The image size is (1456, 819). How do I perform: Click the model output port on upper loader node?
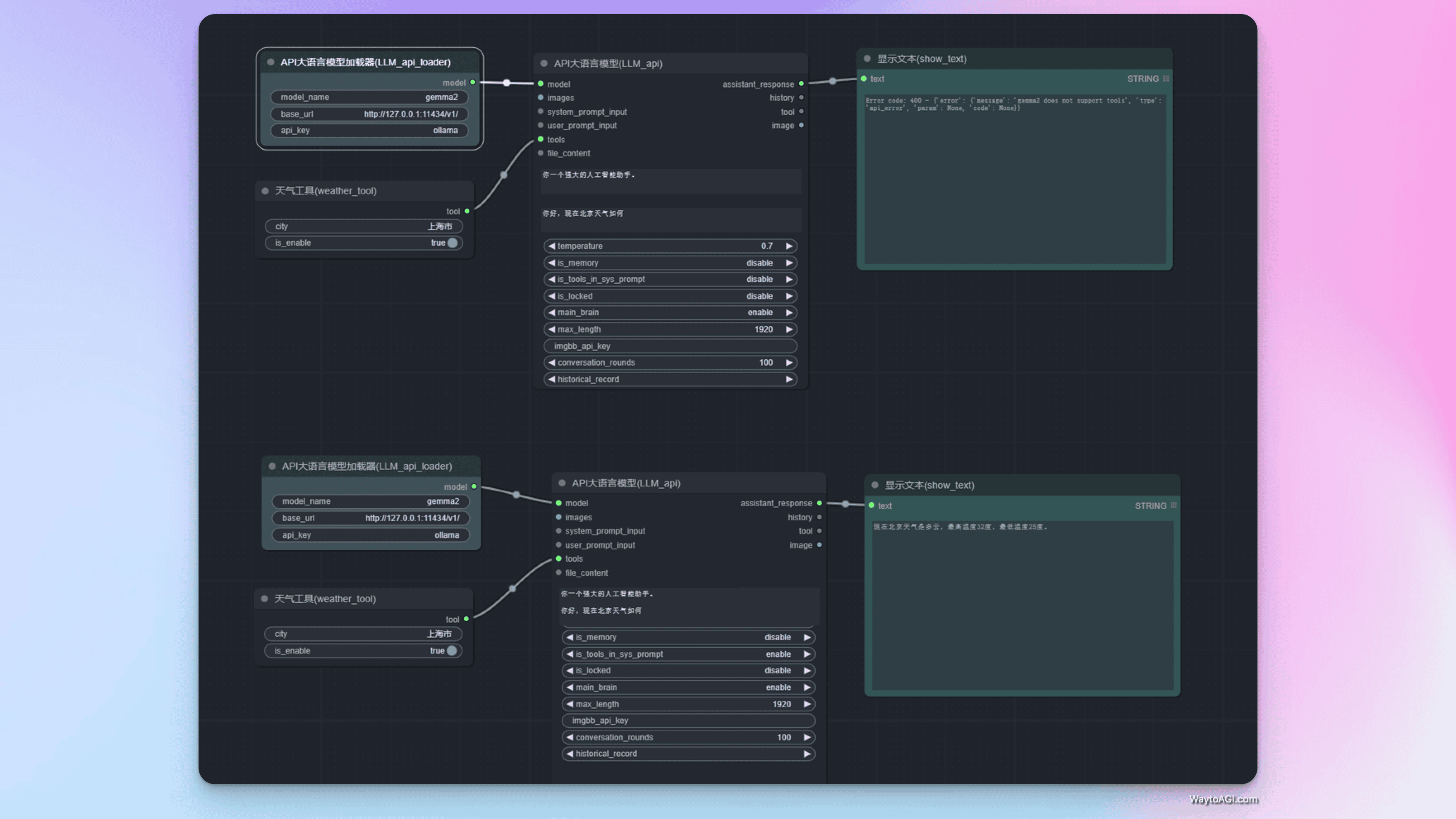point(473,83)
